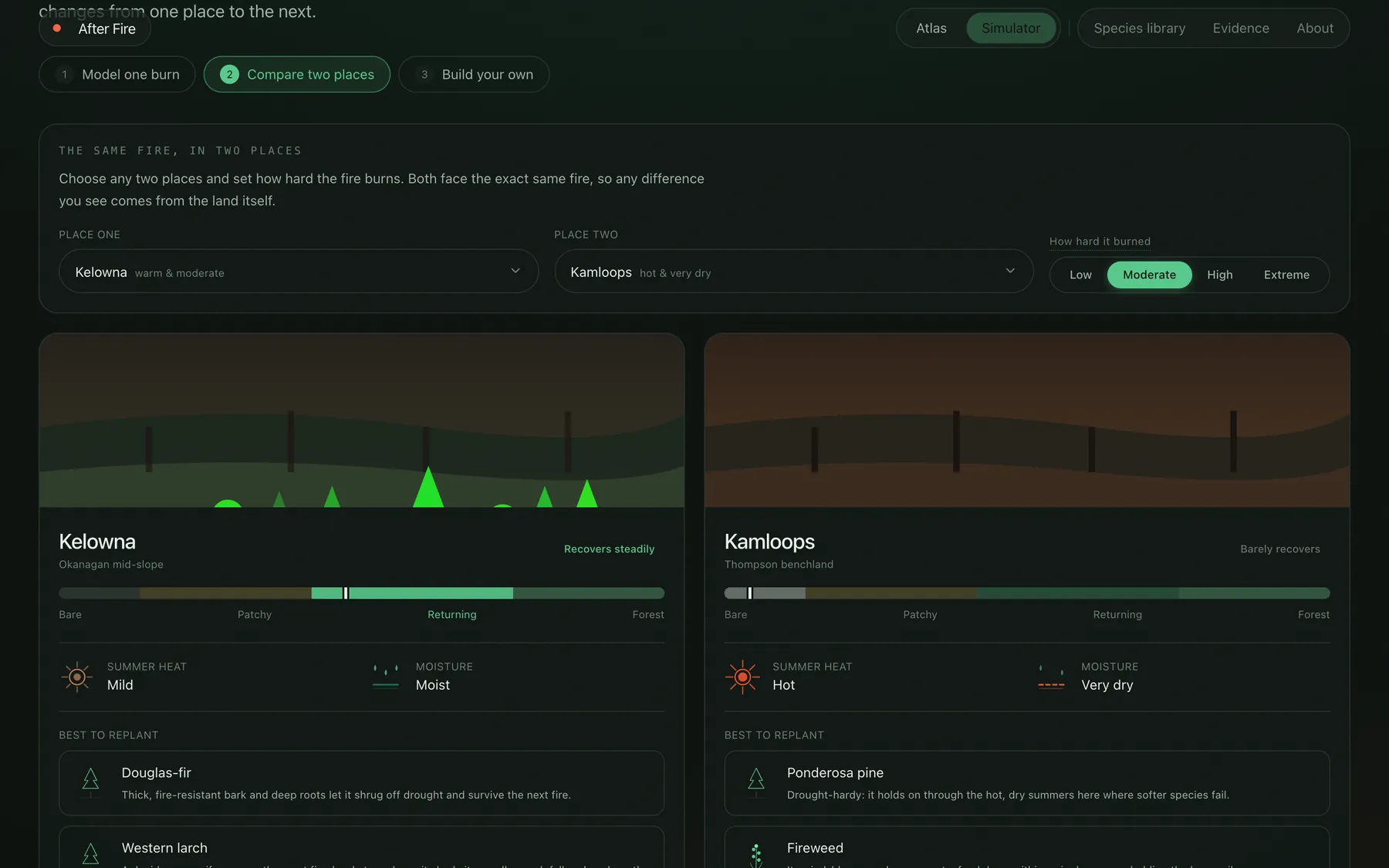This screenshot has width=1389, height=868.
Task: Click the chevron in Place One selector
Action: click(515, 271)
